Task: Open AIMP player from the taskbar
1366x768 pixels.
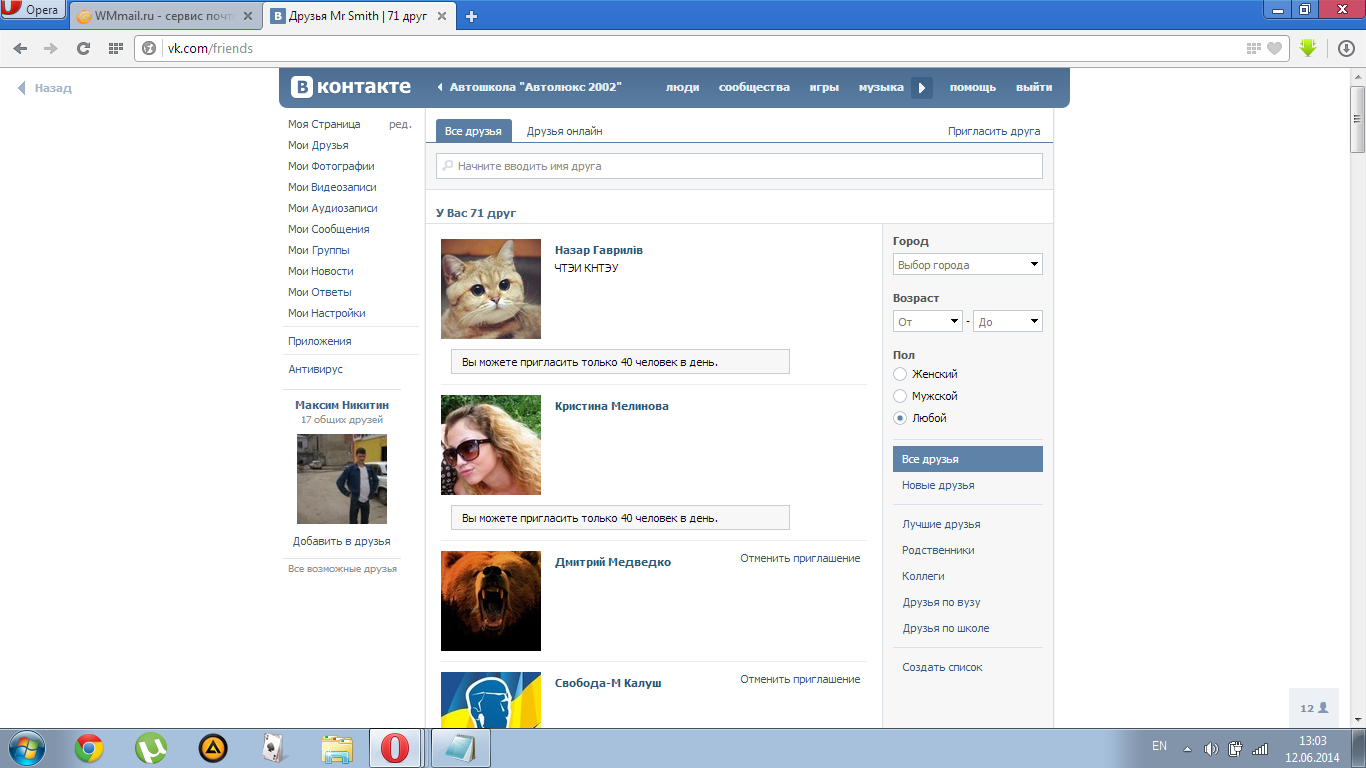Action: (213, 748)
